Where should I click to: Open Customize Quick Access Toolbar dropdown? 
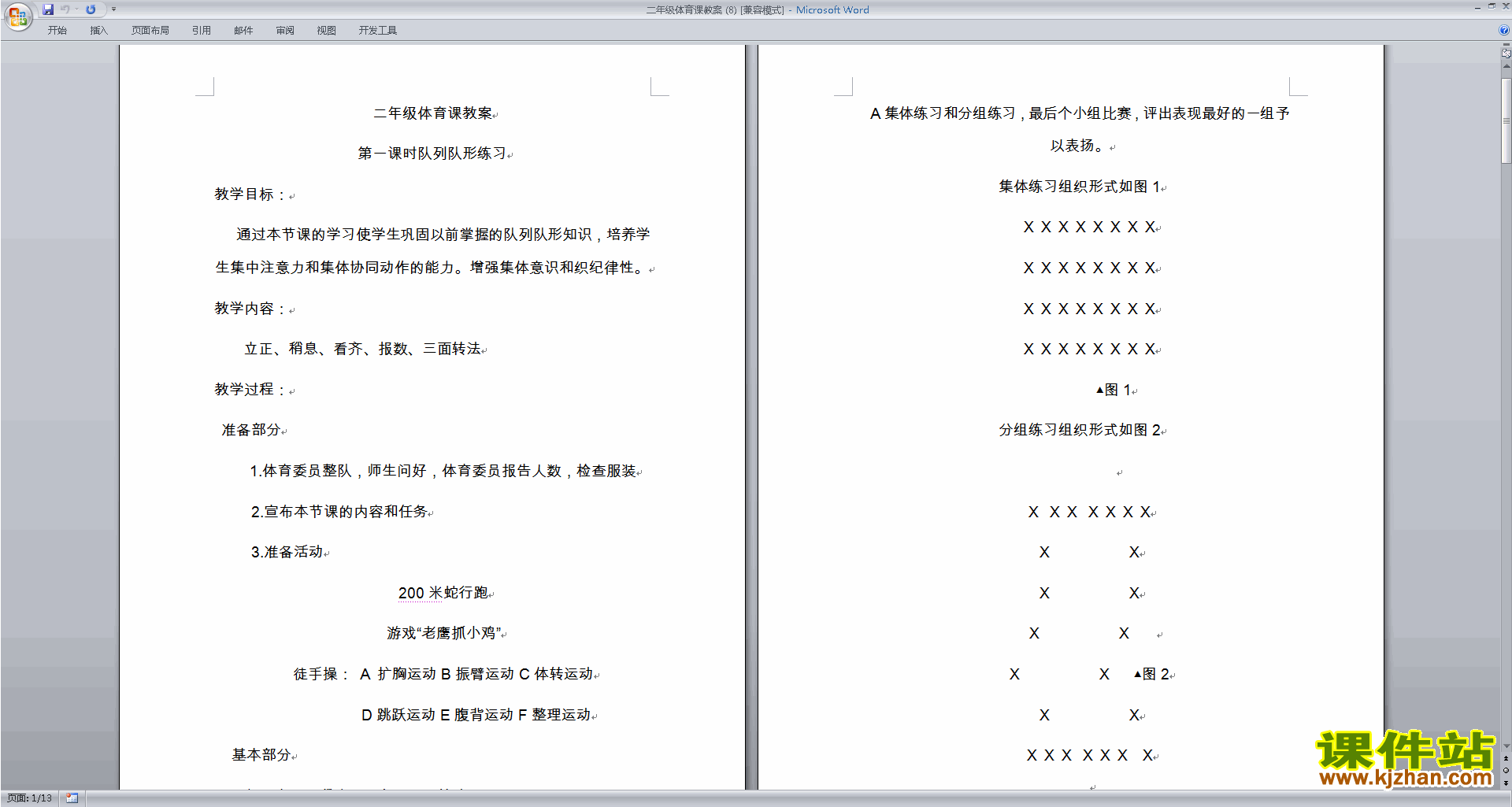tap(113, 9)
